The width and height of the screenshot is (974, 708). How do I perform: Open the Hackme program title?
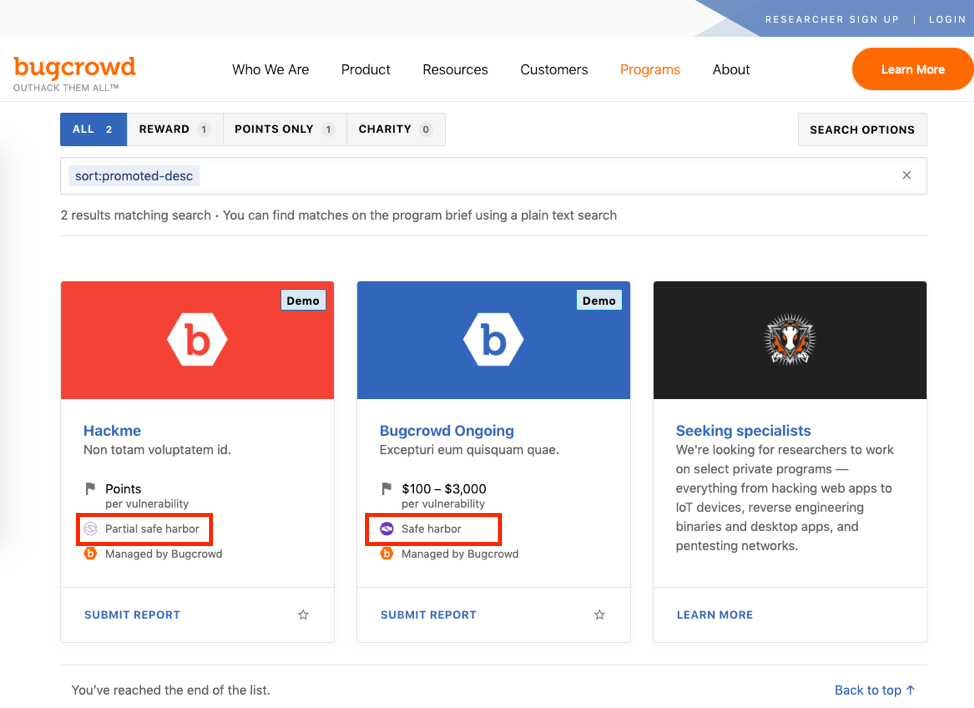coord(112,430)
